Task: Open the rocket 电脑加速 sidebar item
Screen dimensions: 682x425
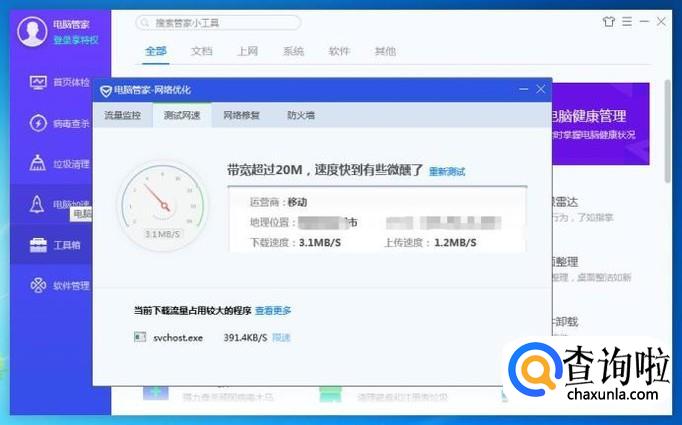Action: coord(60,204)
